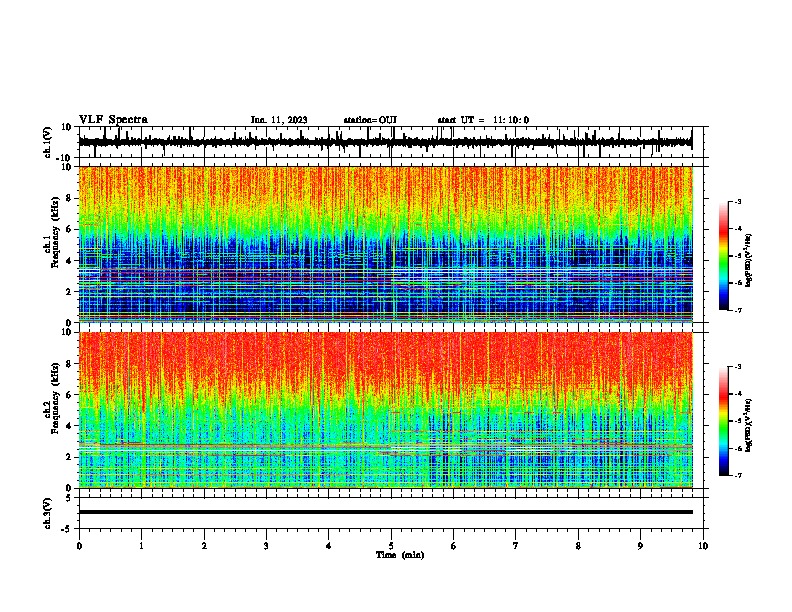The width and height of the screenshot is (792, 612).
Task: Click the '3' tick label on time axis
Action: [x=266, y=546]
